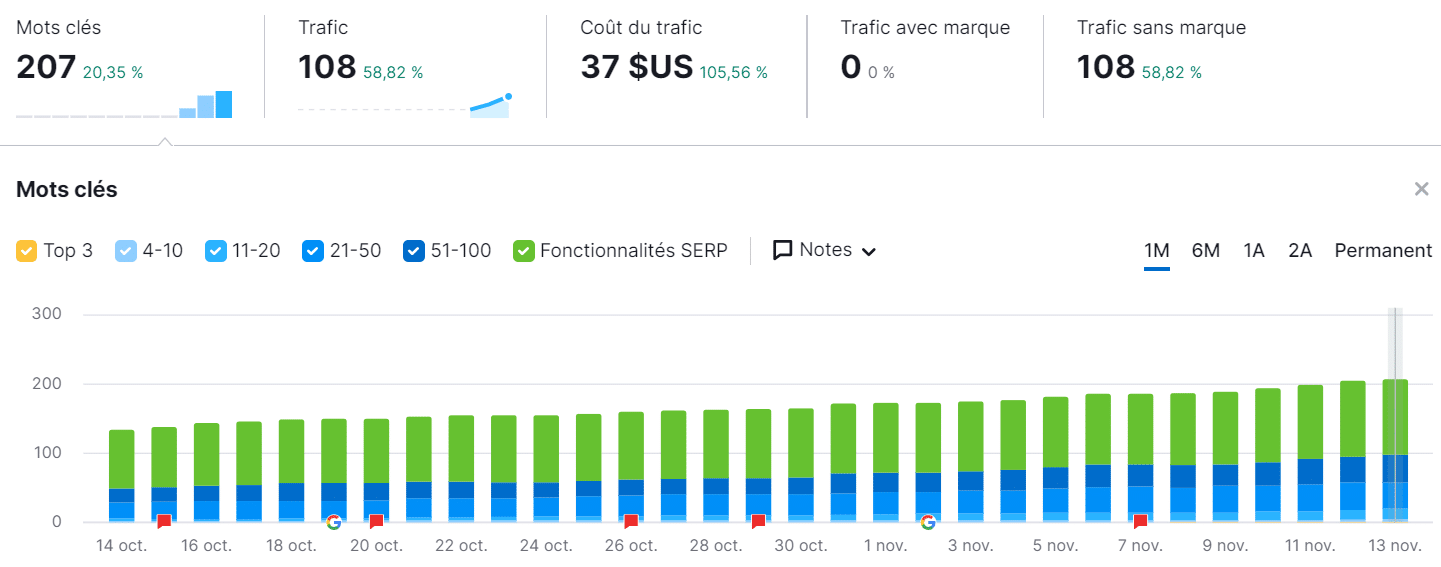
Task: Close the Mots clés chart panel
Action: [1421, 189]
